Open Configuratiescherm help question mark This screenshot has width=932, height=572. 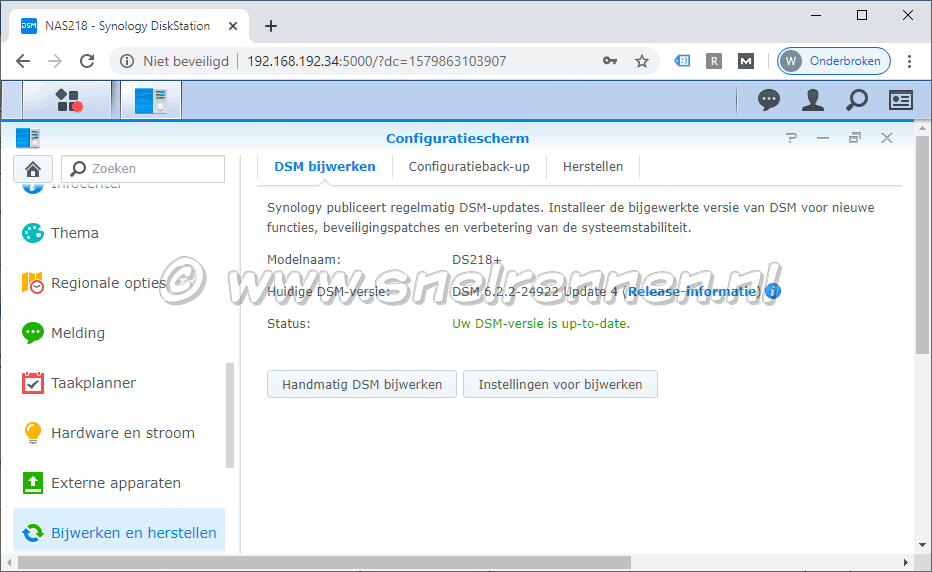(x=791, y=138)
